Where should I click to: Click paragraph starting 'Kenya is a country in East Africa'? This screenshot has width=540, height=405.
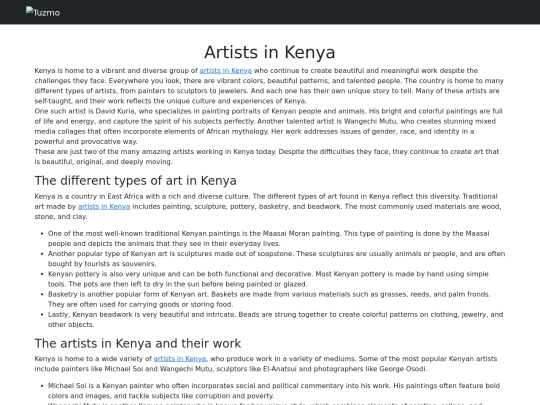(268, 207)
